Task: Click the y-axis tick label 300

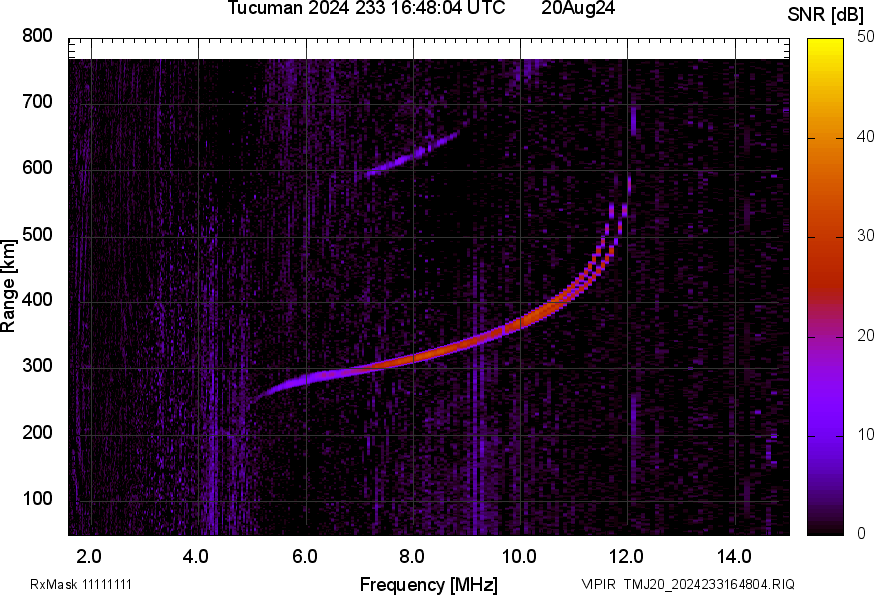Action: pyautogui.click(x=37, y=366)
